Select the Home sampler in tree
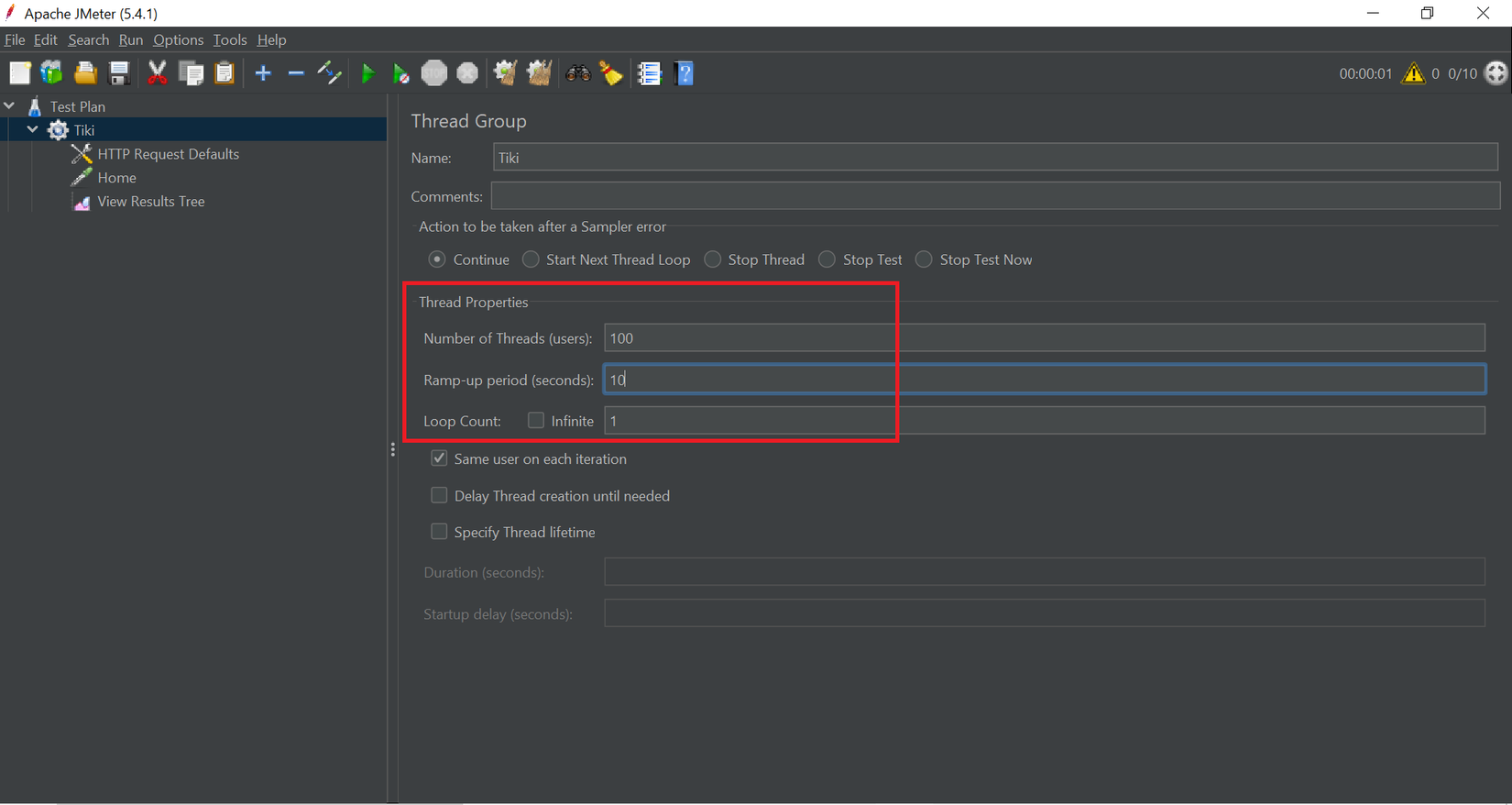The width and height of the screenshot is (1512, 805). pos(116,178)
